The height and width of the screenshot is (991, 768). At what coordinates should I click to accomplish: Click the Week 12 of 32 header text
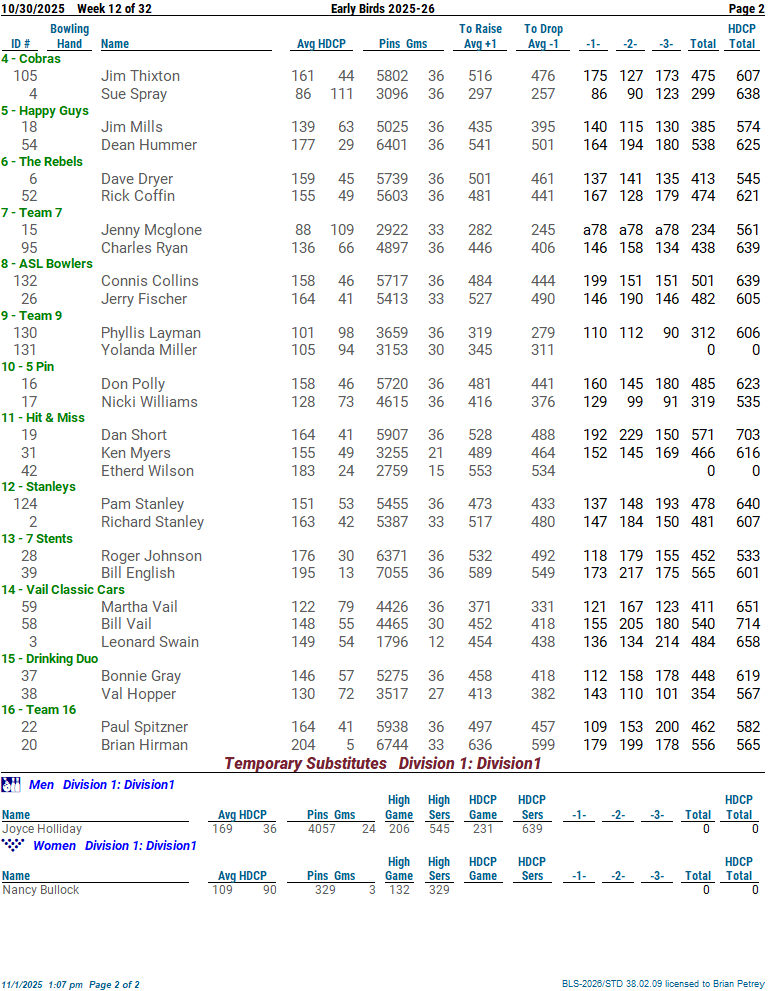[x=114, y=9]
